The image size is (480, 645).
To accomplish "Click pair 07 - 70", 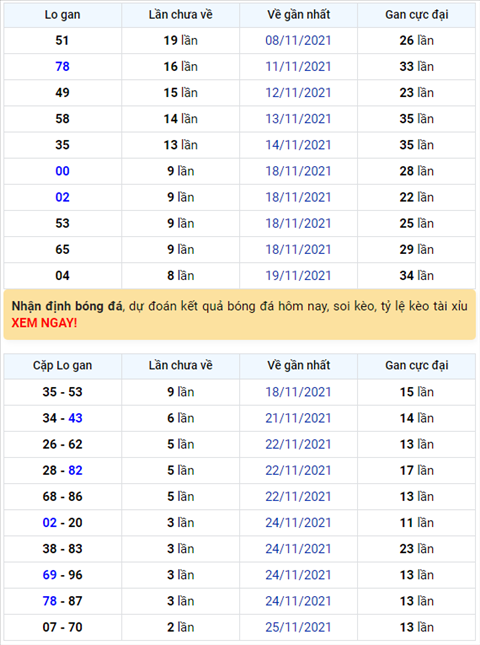I will pyautogui.click(x=63, y=627).
